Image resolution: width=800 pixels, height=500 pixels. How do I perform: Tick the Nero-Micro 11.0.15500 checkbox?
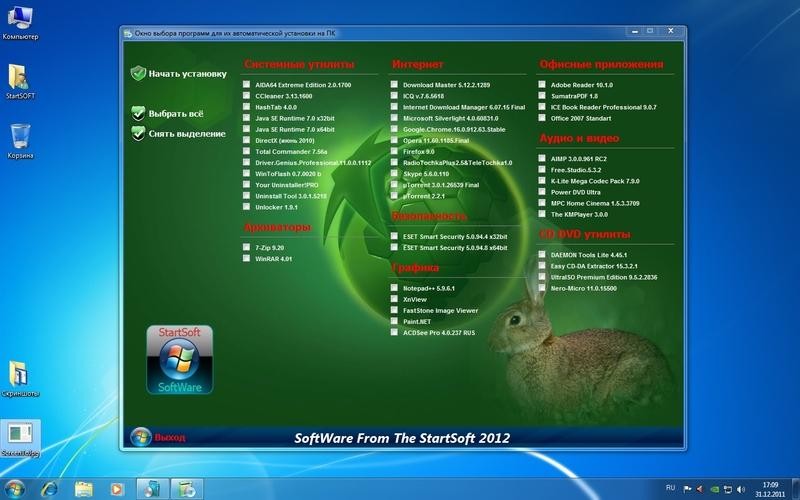tap(542, 288)
